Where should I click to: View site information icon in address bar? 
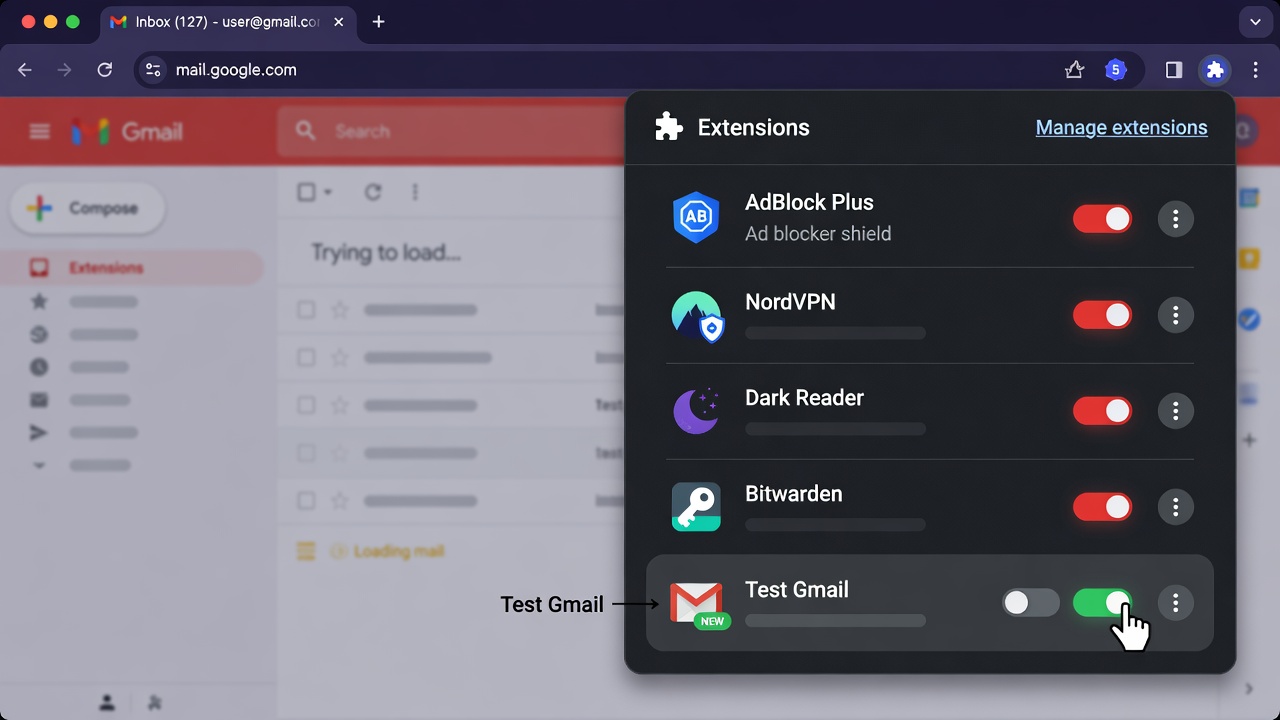(x=153, y=70)
